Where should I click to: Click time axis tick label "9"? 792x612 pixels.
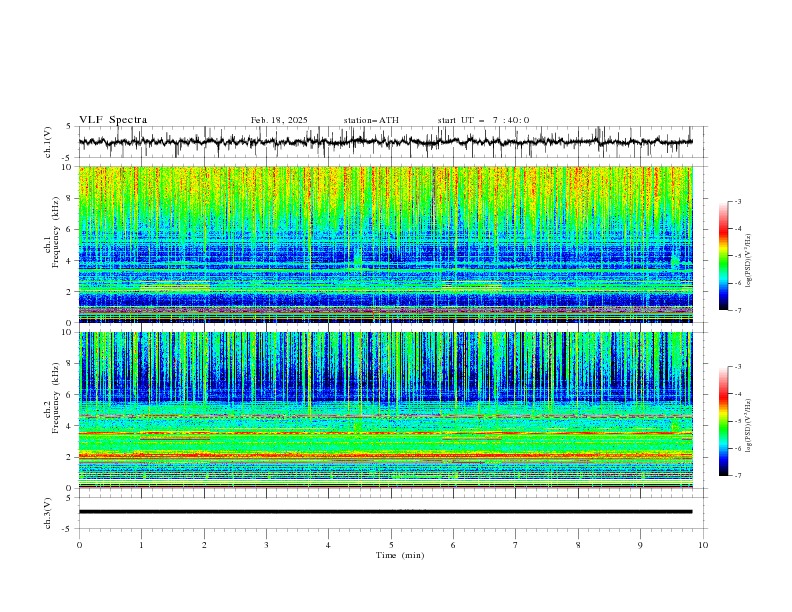pos(641,545)
